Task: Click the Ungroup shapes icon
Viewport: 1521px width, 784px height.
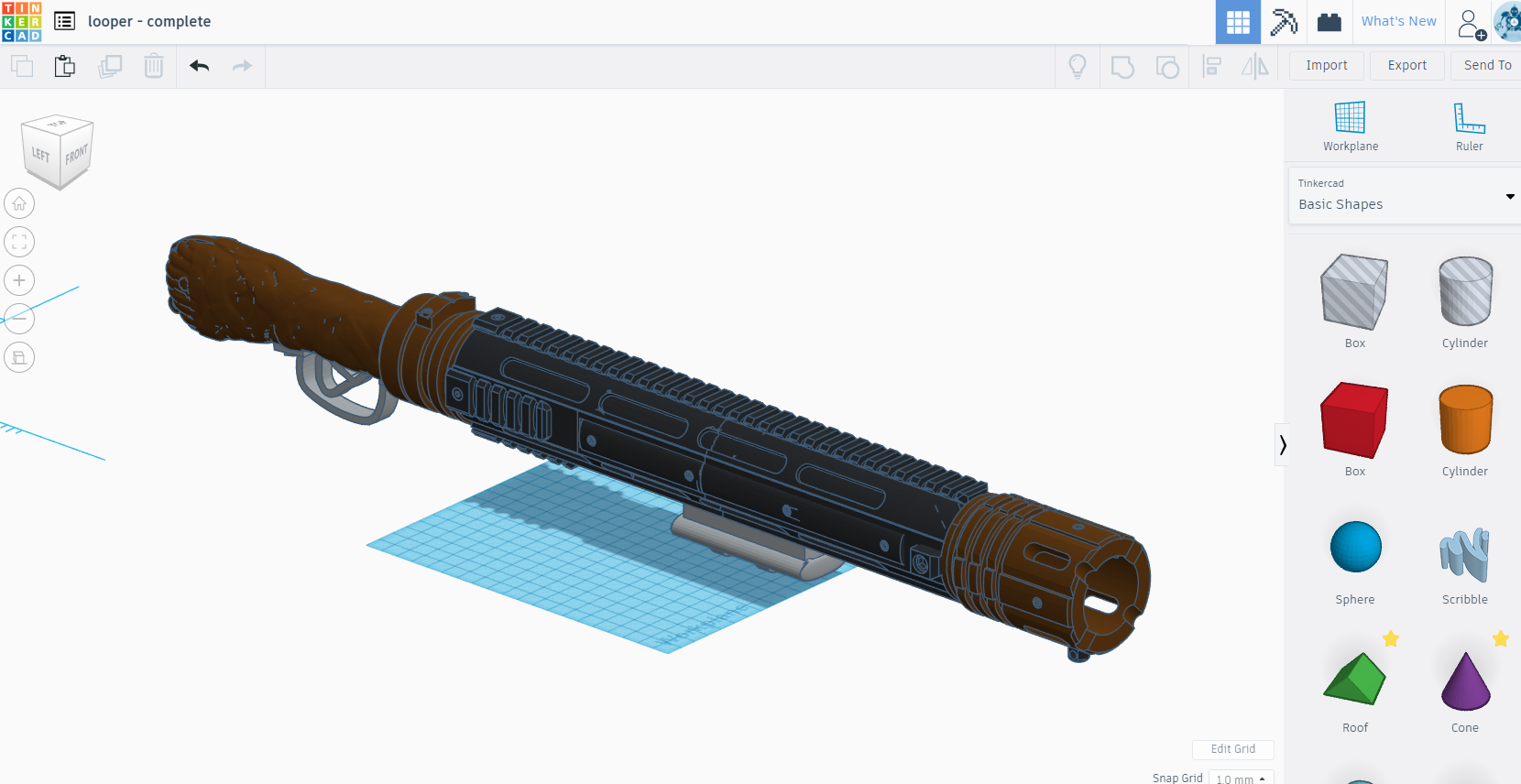Action: pos(1167,67)
